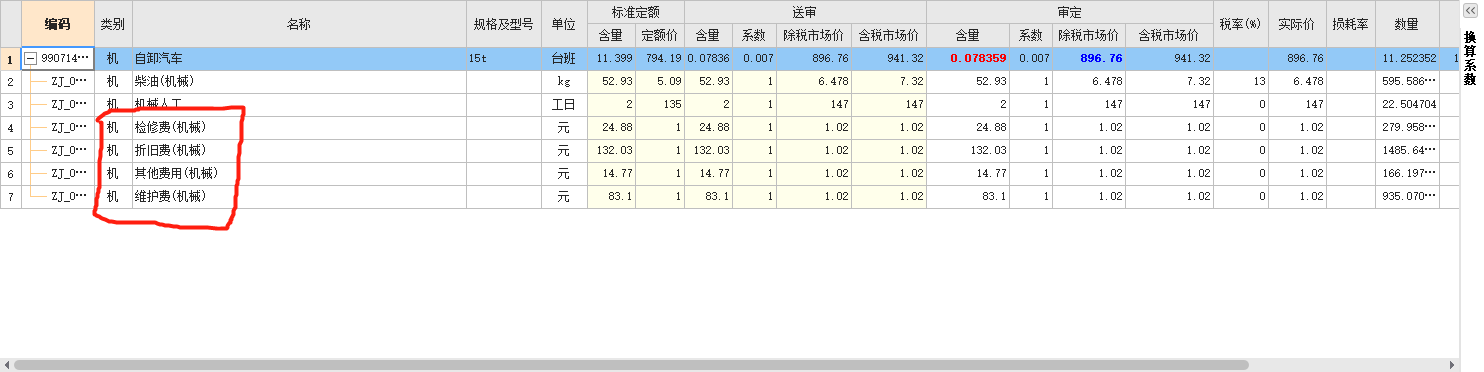Click the 损耗率 column header
Screen dimensions: 1484x372
pyautogui.click(x=1351, y=24)
